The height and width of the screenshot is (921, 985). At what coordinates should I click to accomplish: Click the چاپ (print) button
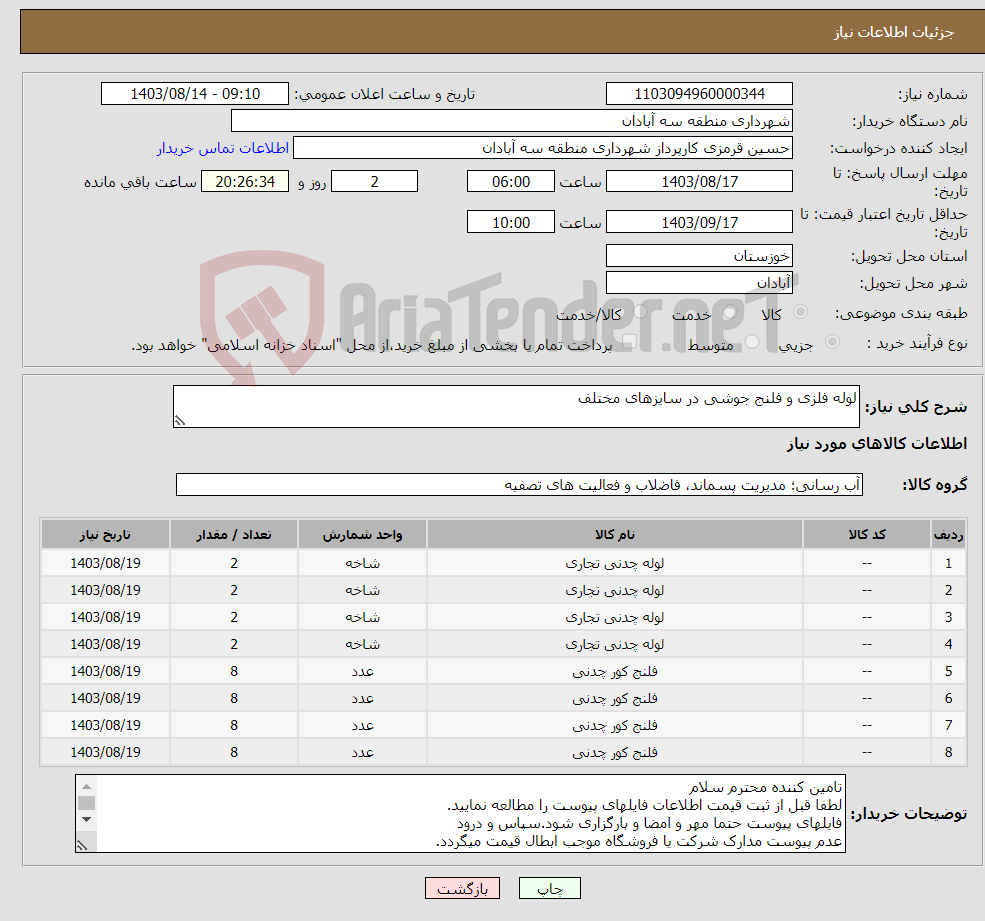550,888
